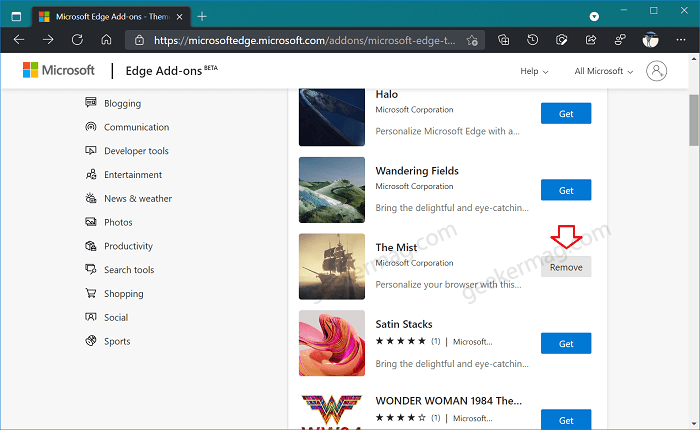
Task: Click the Photos category icon
Action: pyautogui.click(x=91, y=222)
